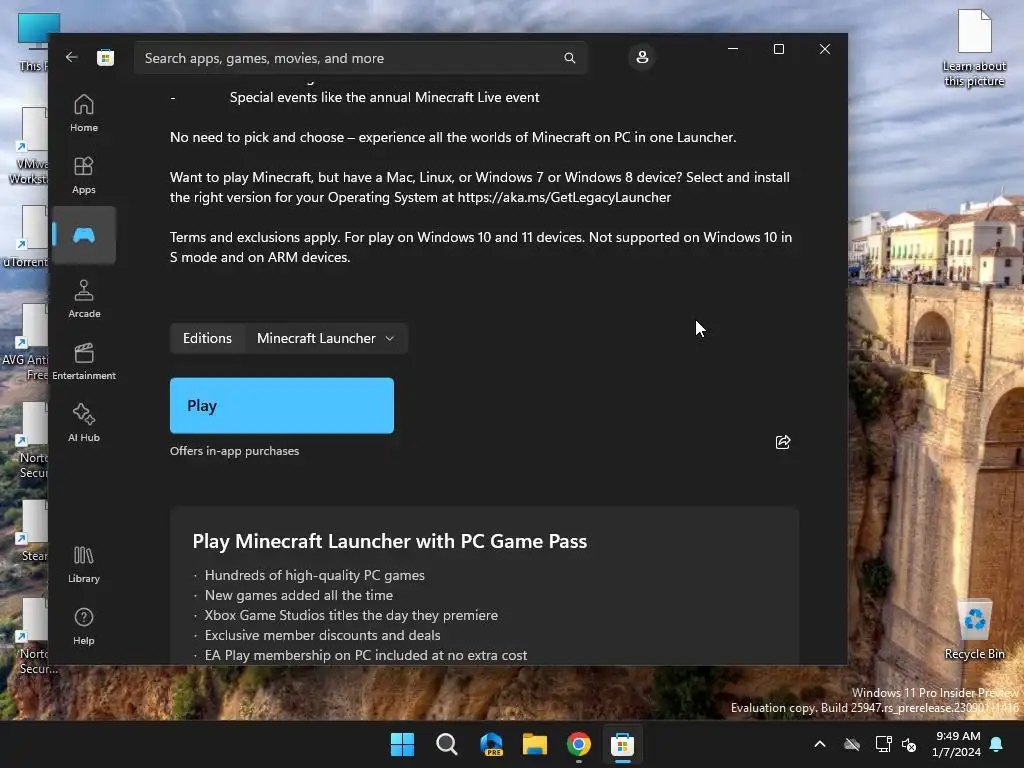Open Help in the Store sidebar

point(84,626)
